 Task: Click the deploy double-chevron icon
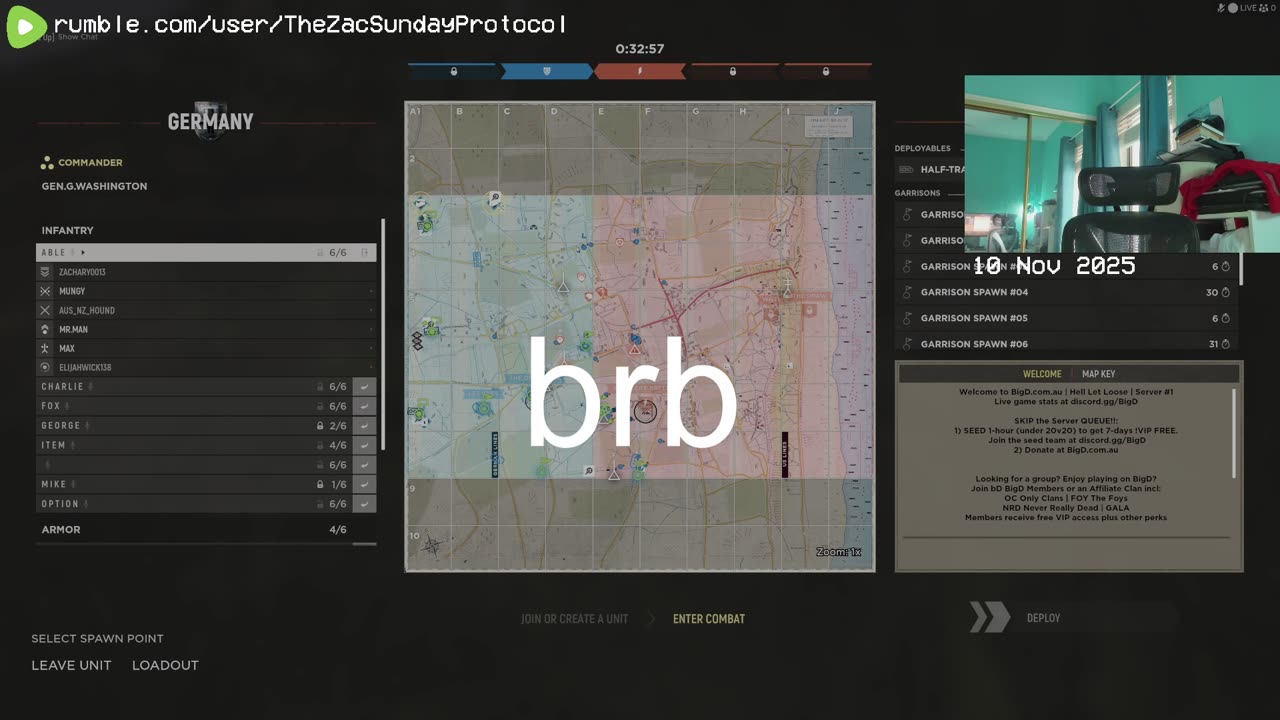tap(989, 618)
